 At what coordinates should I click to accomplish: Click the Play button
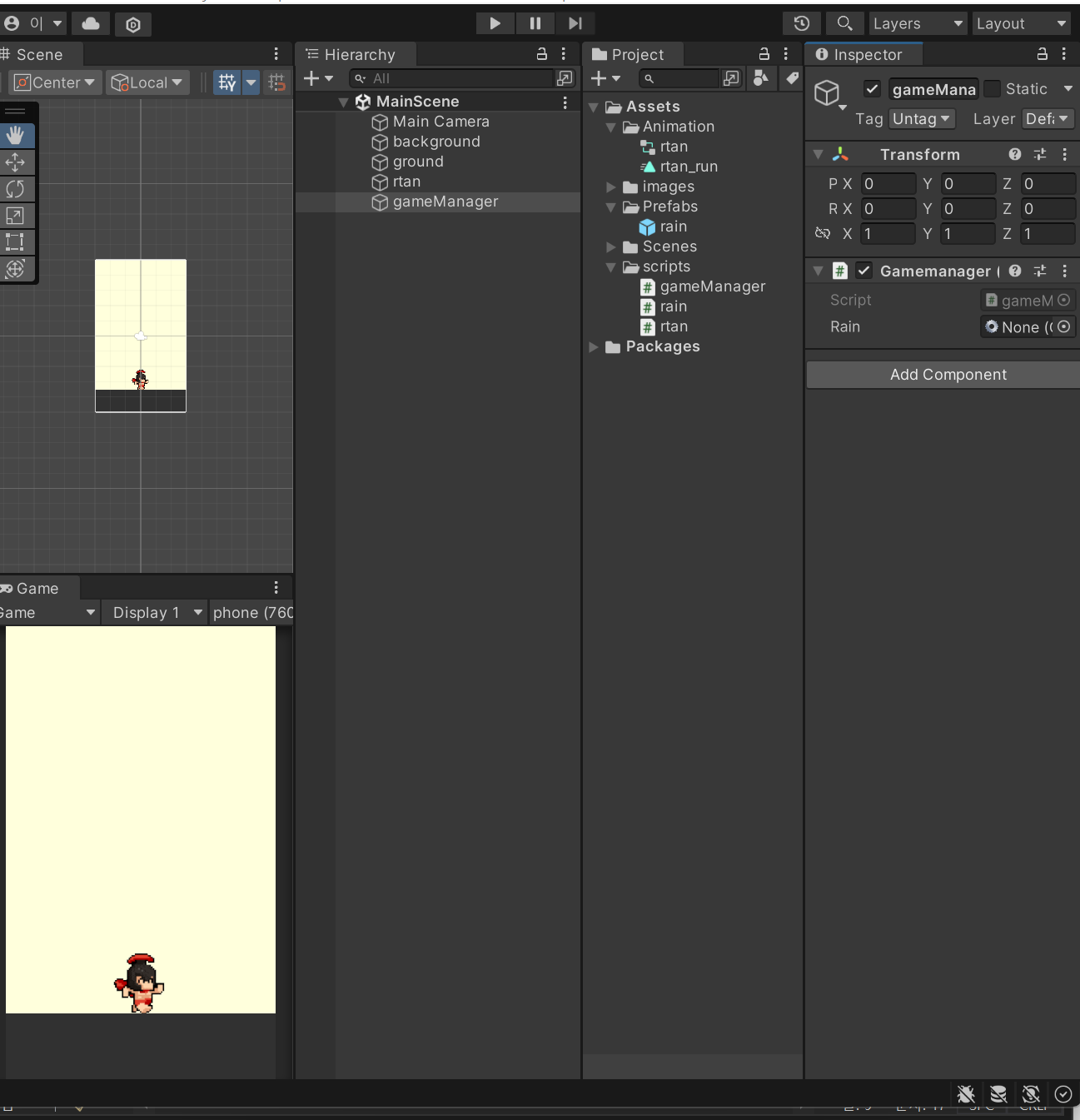[495, 23]
